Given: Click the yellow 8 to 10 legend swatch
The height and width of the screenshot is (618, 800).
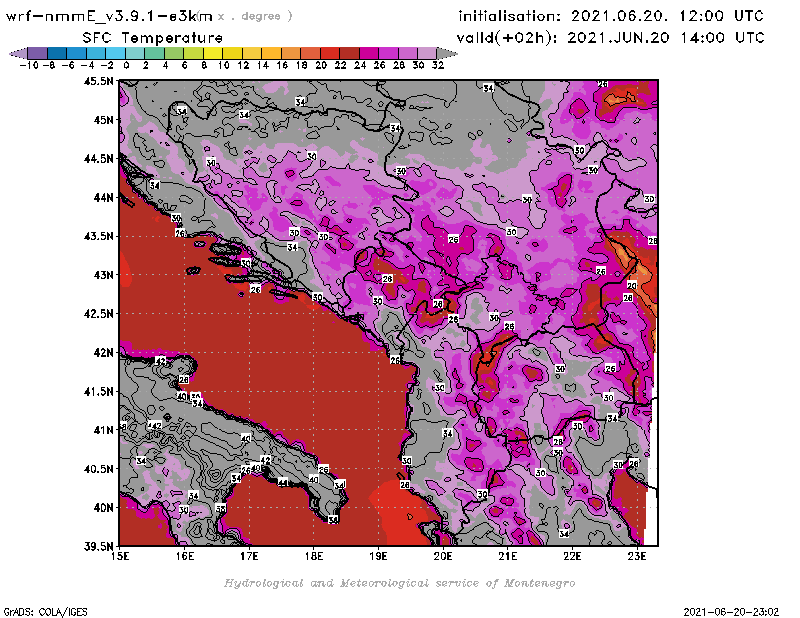Looking at the screenshot, I should pos(213,53).
